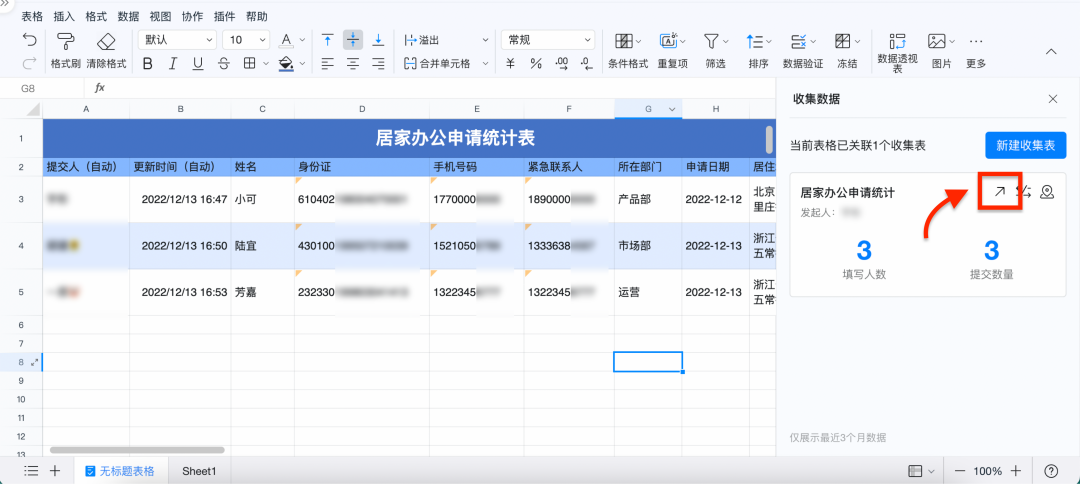Viewport: 1080px width, 484px height.
Task: Open the font size 10 dropdown
Action: coord(247,40)
